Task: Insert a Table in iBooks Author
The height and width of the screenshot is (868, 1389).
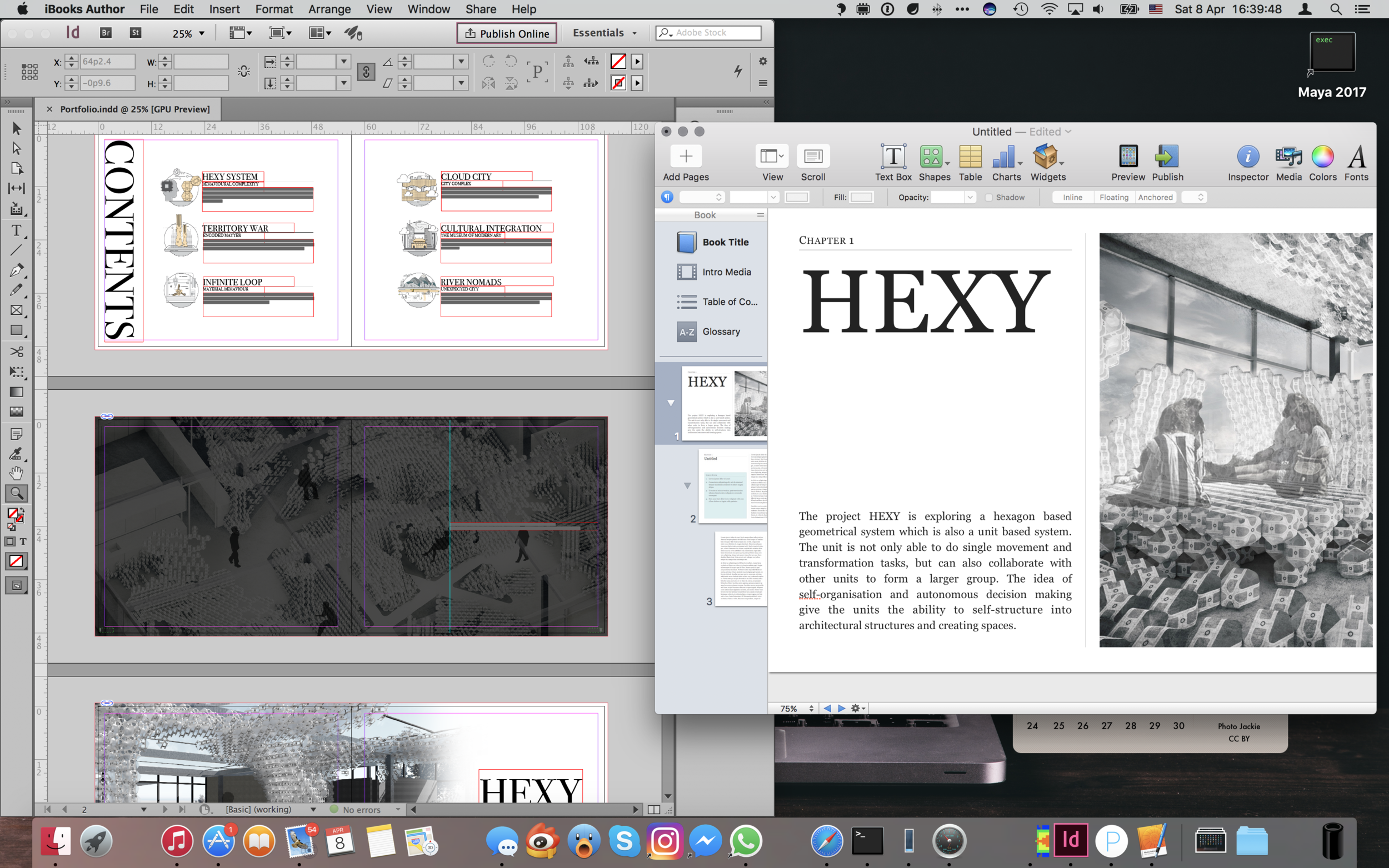Action: click(970, 163)
